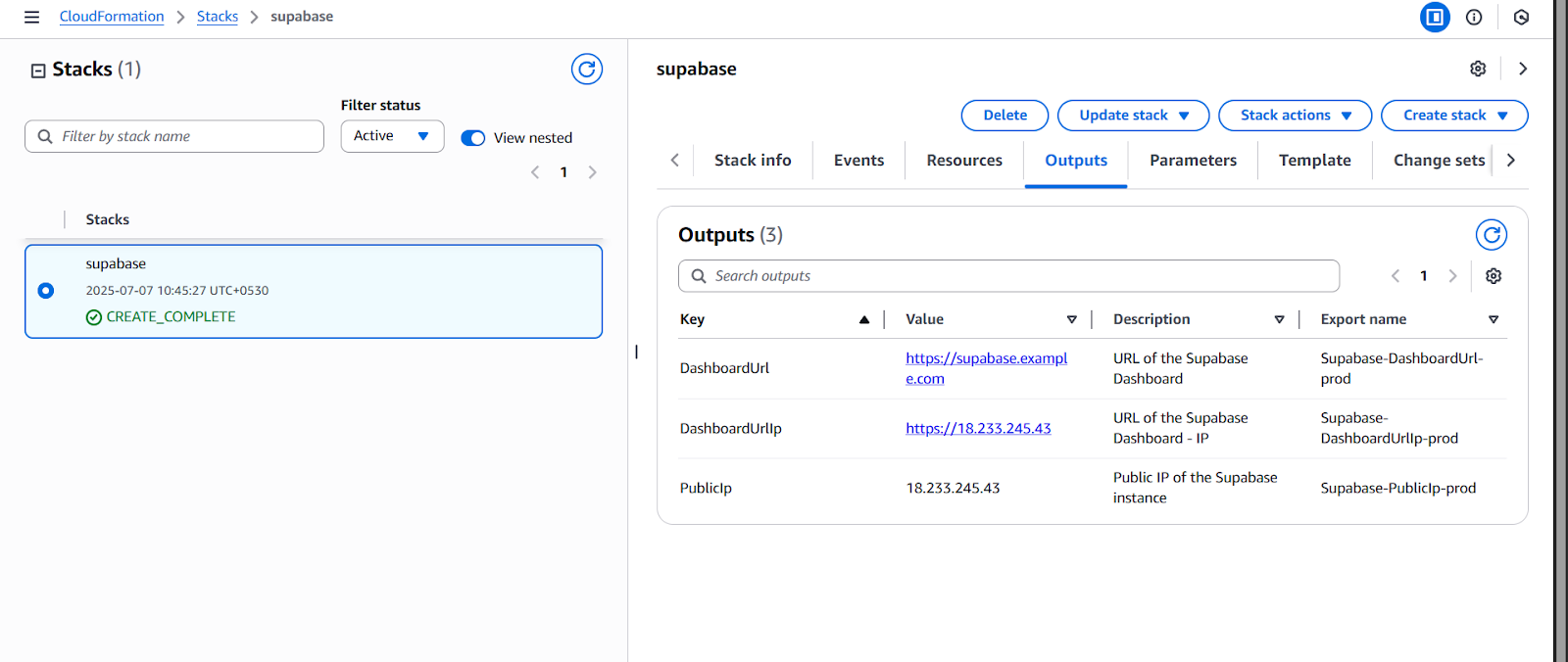1568x662 pixels.
Task: Click the Supabase-DashboardUrl-prod export name
Action: point(1401,368)
